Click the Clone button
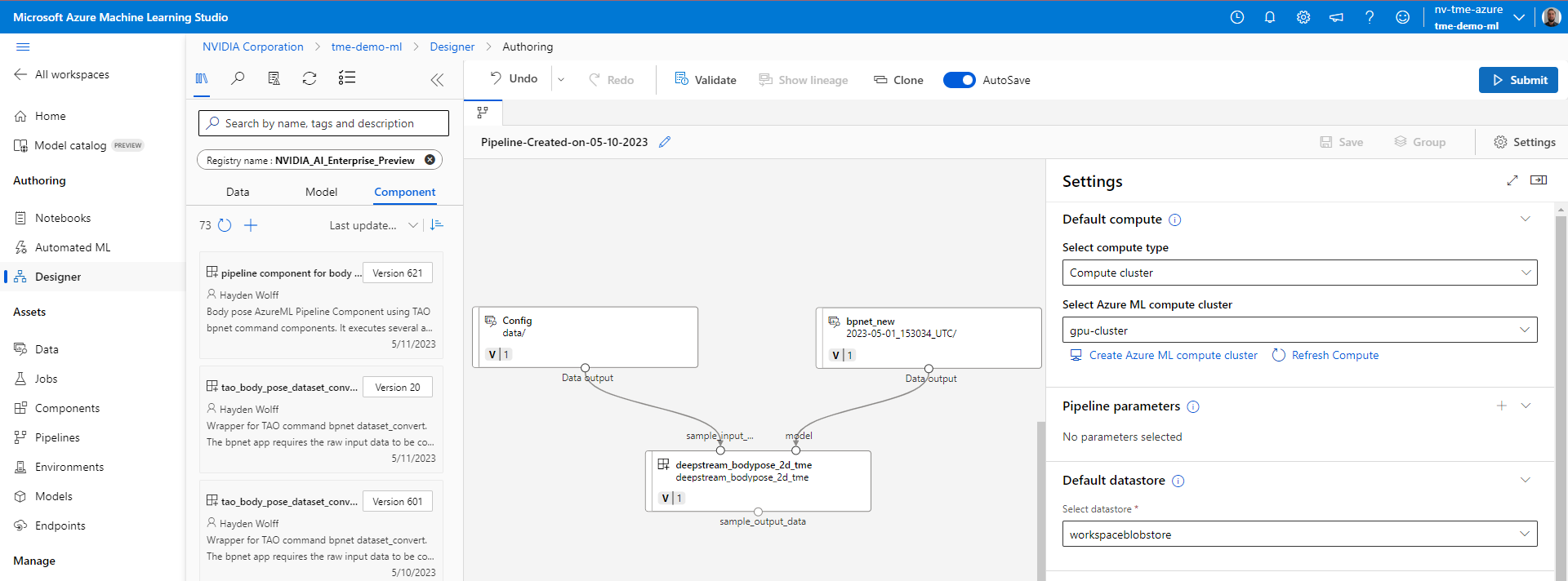Viewport: 1568px width, 581px height. click(x=898, y=80)
